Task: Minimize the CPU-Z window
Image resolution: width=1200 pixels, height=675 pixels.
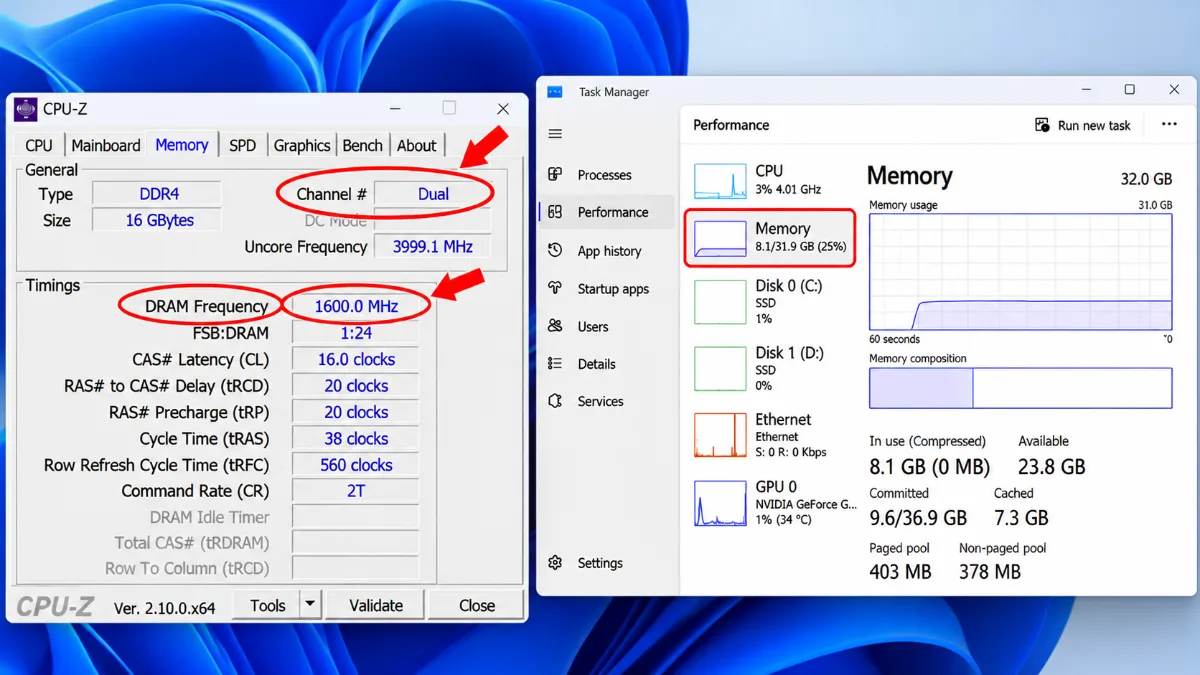Action: (395, 108)
